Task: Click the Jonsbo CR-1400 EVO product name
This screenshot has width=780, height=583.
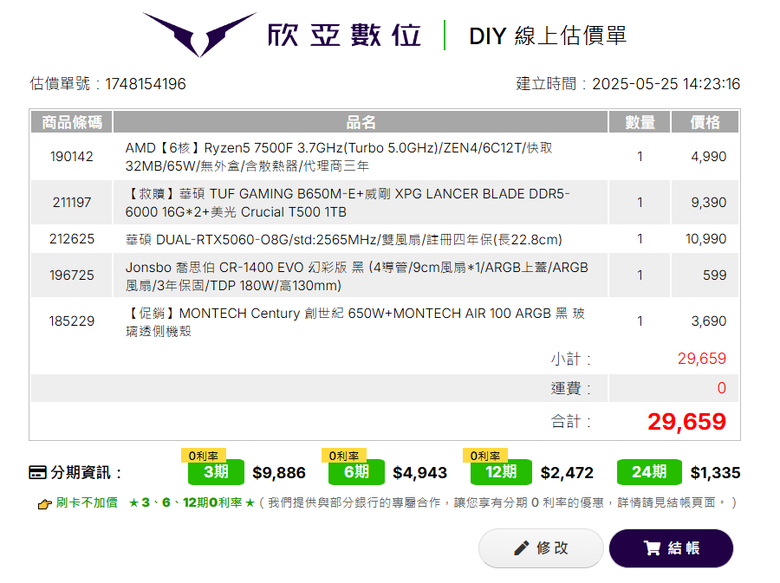Action: click(356, 276)
